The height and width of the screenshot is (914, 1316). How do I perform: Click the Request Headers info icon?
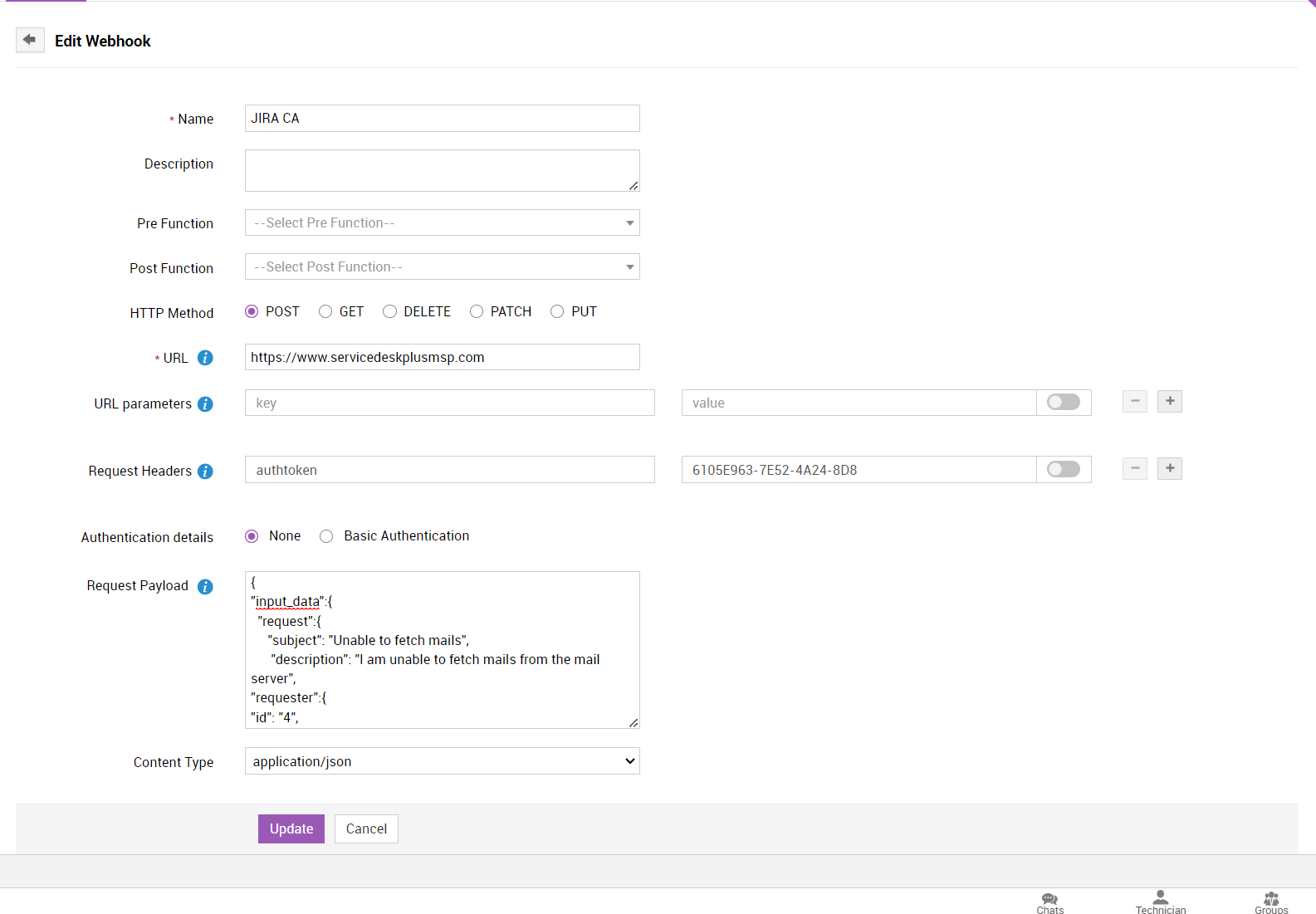[205, 472]
